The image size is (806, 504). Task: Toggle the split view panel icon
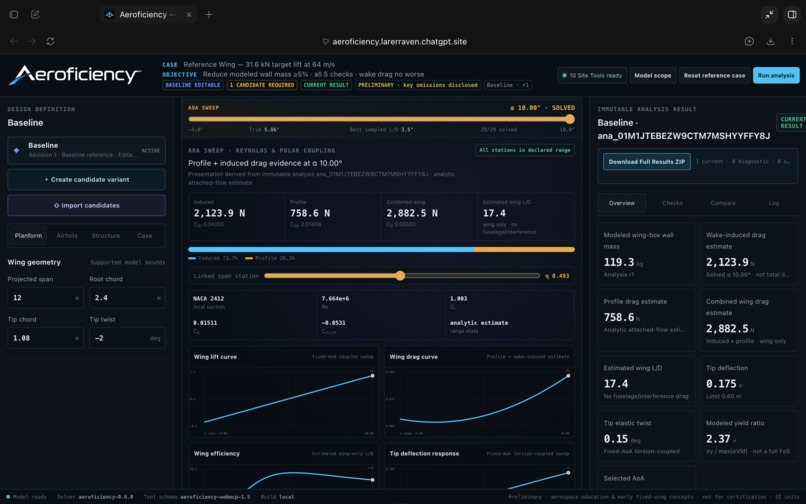coord(792,14)
